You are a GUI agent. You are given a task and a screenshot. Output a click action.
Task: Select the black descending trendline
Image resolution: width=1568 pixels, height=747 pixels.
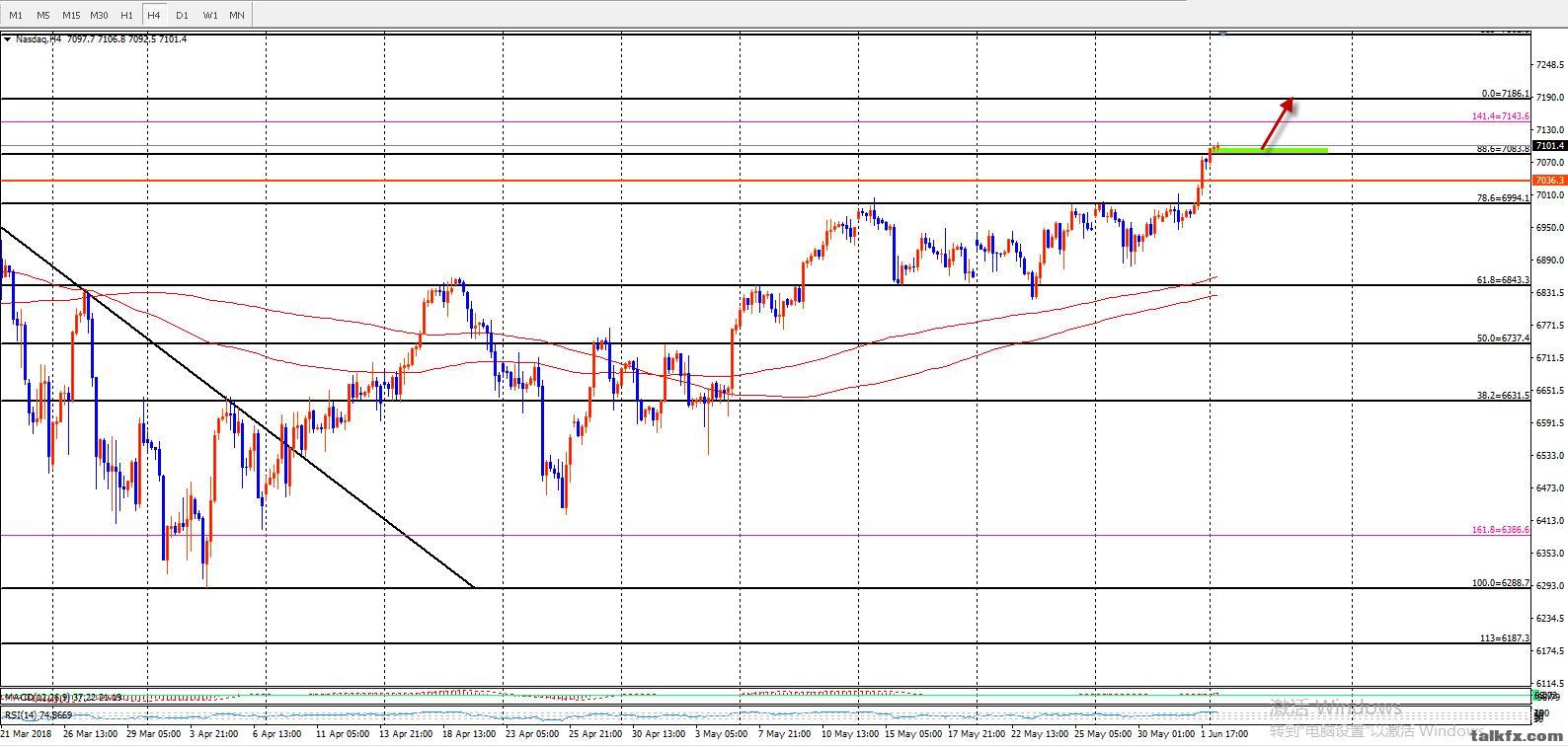pyautogui.click(x=237, y=407)
